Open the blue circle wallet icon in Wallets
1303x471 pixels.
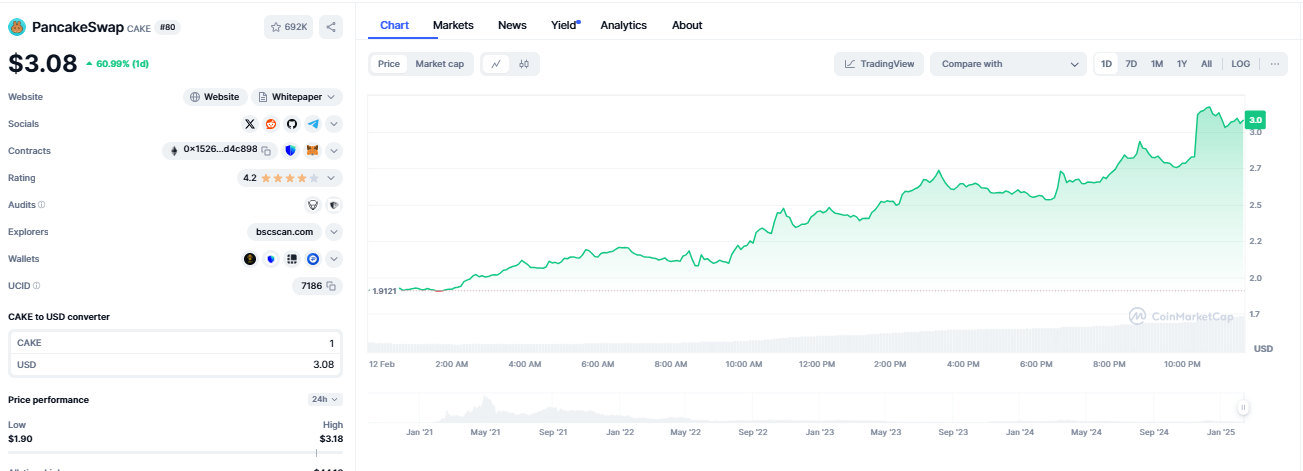coord(313,259)
